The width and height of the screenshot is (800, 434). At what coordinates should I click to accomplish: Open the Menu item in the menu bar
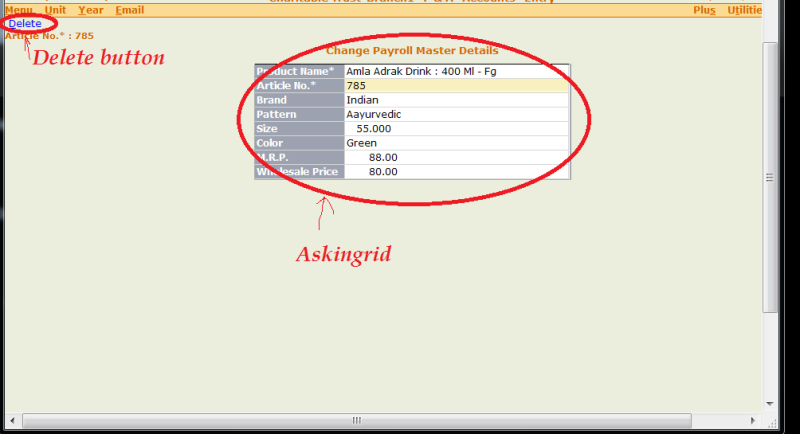pos(19,10)
